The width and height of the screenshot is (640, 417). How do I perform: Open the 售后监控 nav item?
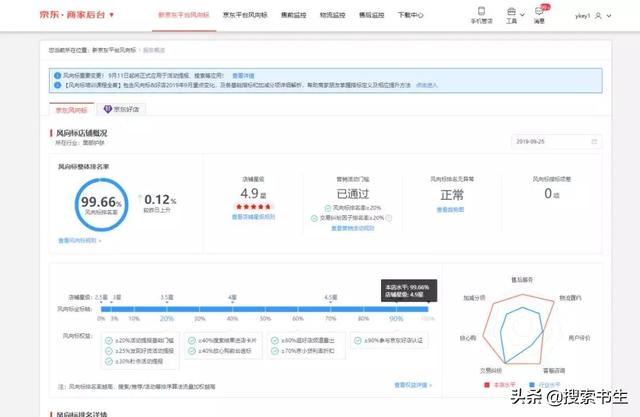pos(371,15)
